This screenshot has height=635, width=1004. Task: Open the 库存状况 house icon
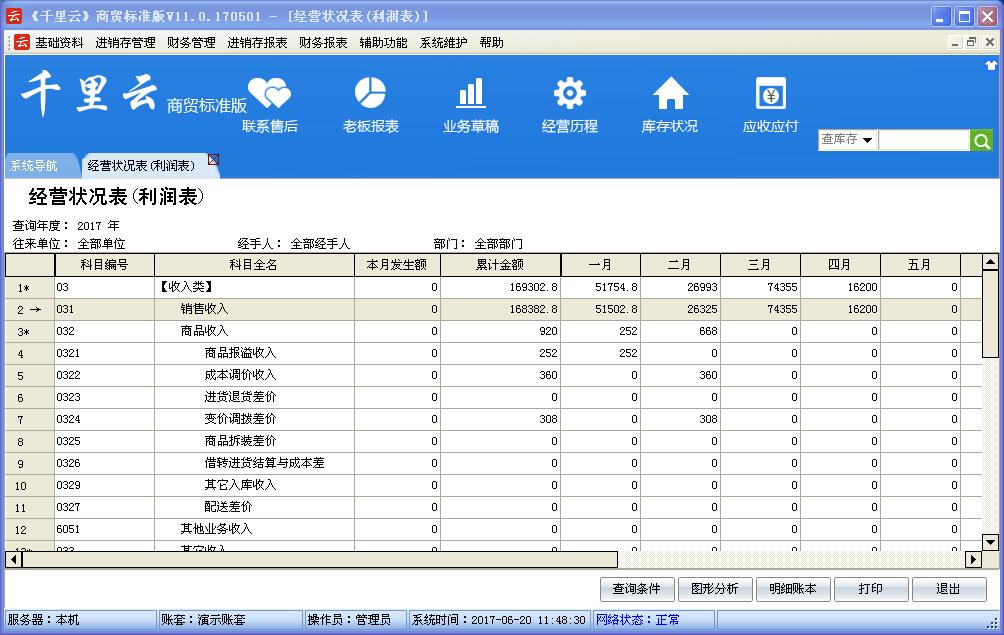(670, 93)
